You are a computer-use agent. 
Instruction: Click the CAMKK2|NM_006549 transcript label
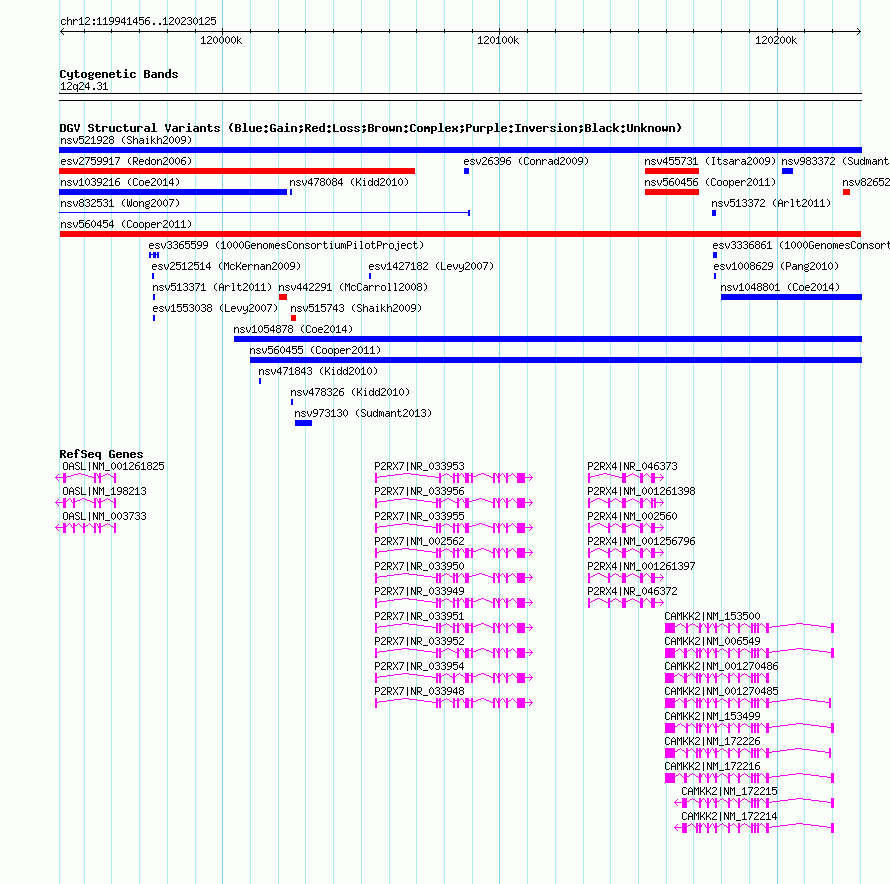tap(712, 641)
